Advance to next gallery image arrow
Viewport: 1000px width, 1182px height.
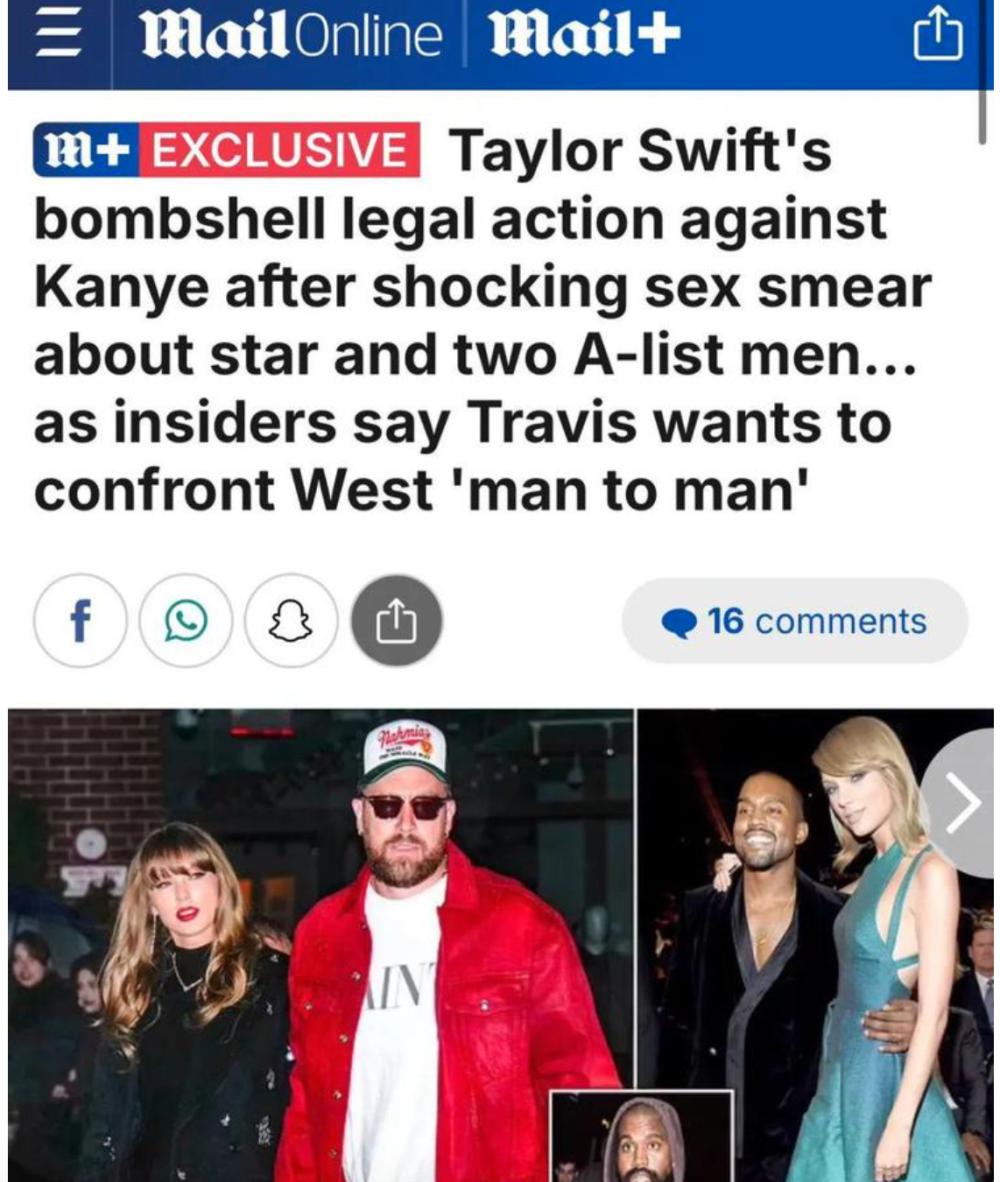click(x=962, y=803)
